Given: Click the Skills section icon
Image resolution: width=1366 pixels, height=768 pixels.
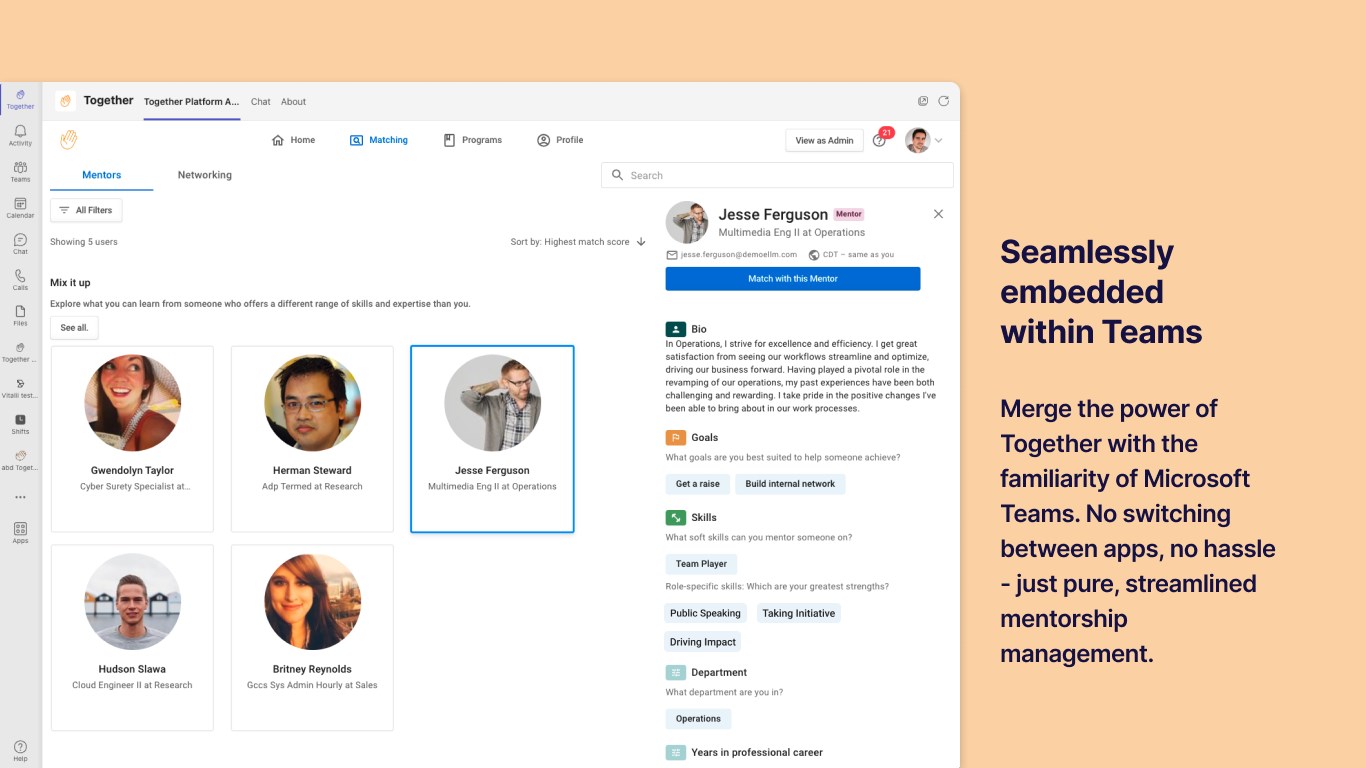Looking at the screenshot, I should 675,517.
